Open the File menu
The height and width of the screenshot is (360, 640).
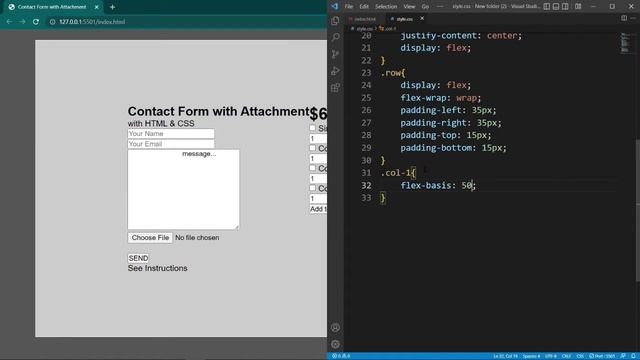[x=349, y=7]
